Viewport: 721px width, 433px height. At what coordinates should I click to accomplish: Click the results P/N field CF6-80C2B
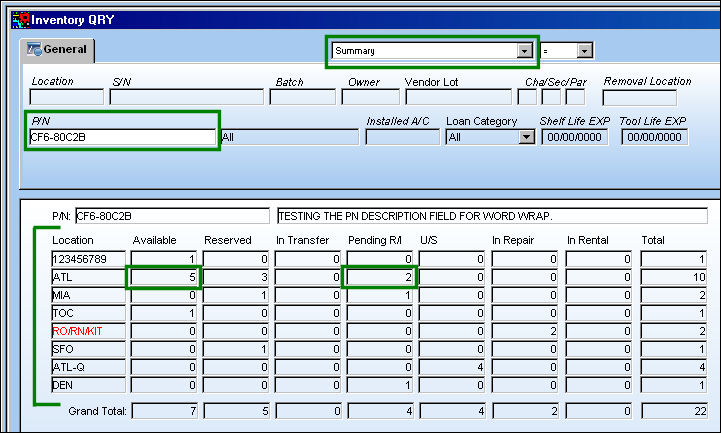click(172, 216)
